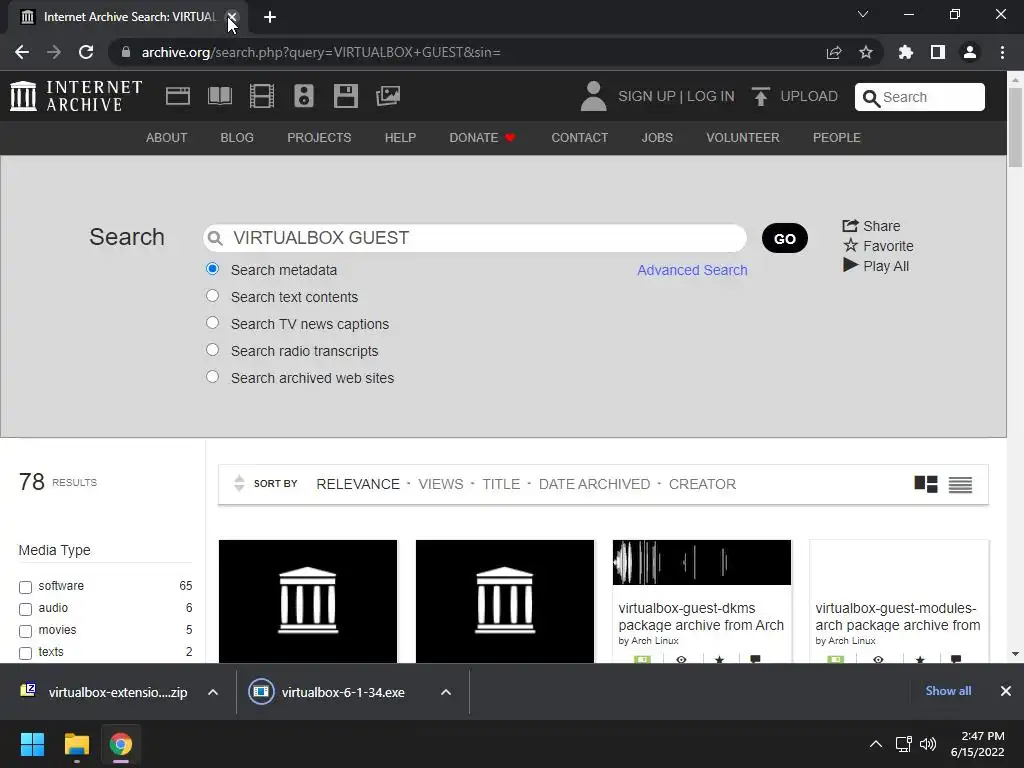
Task: Check the texts media type filter
Action: click(25, 653)
